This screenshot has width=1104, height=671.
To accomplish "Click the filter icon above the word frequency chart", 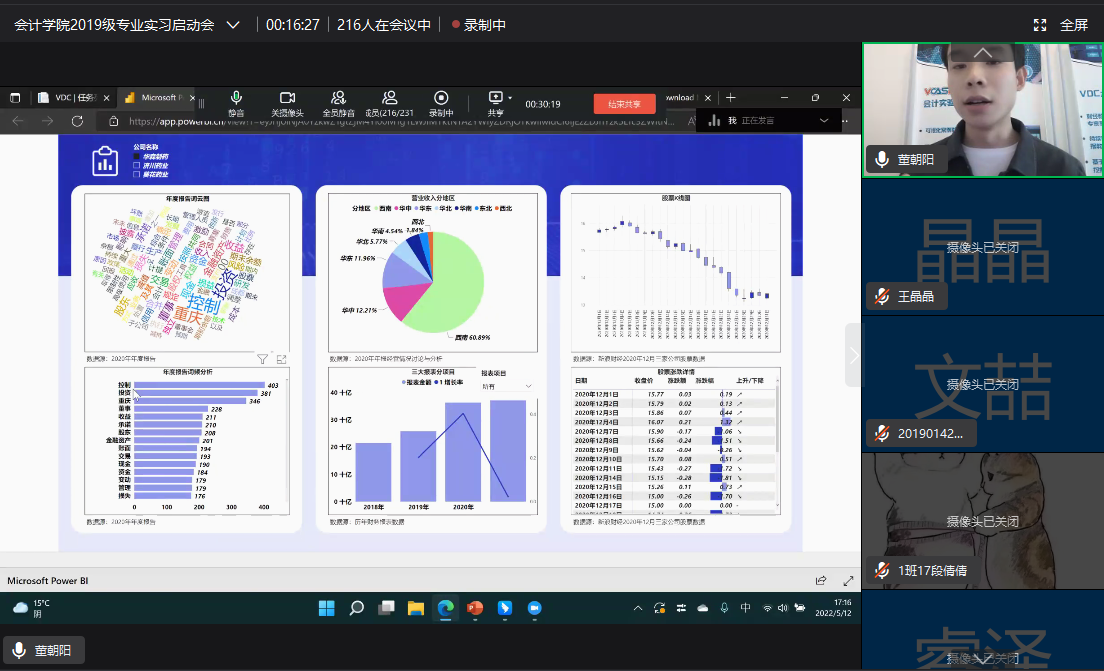I will [x=262, y=358].
